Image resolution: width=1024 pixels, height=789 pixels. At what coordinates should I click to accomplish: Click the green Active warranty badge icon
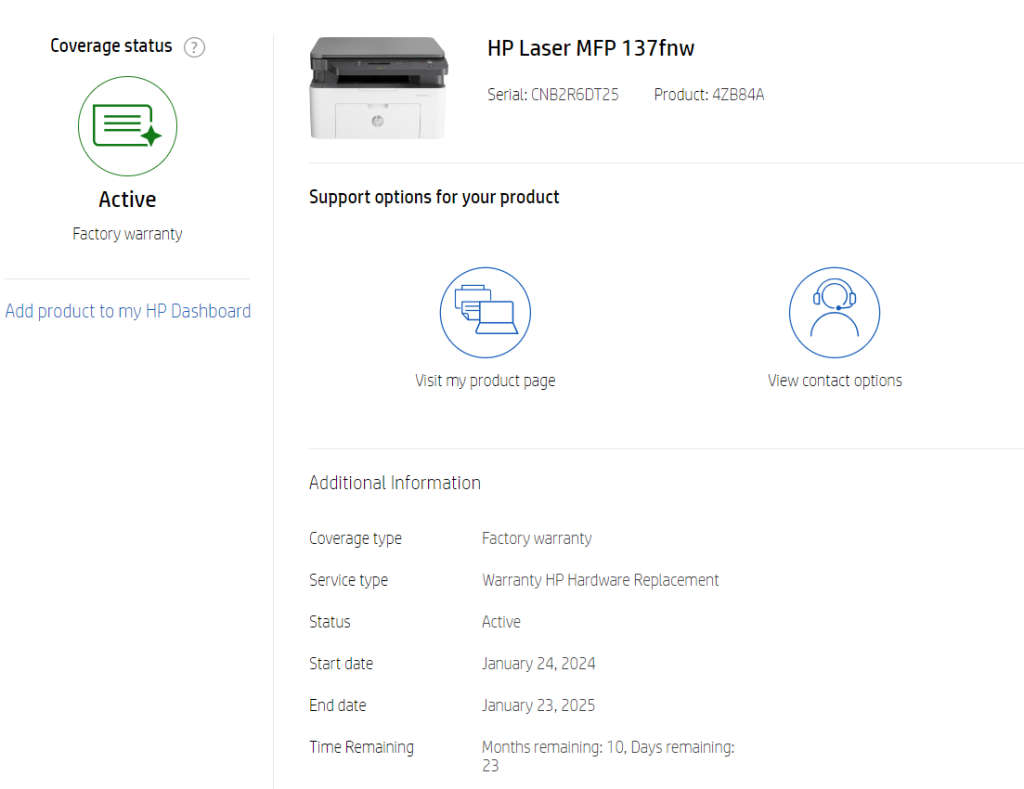(x=127, y=126)
